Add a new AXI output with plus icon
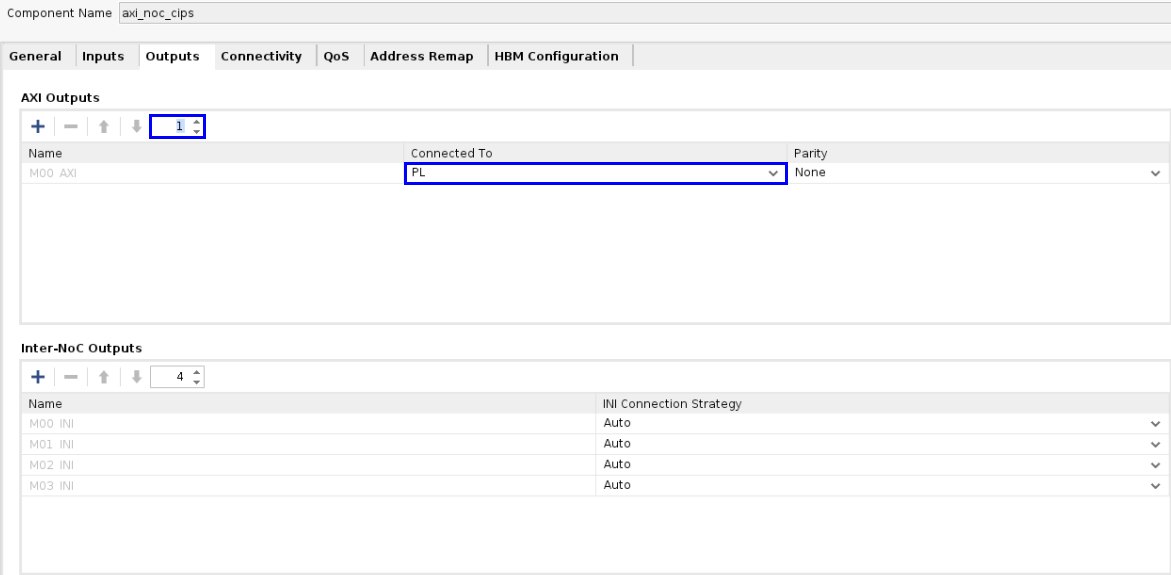Image resolution: width=1171 pixels, height=575 pixels. [x=38, y=127]
